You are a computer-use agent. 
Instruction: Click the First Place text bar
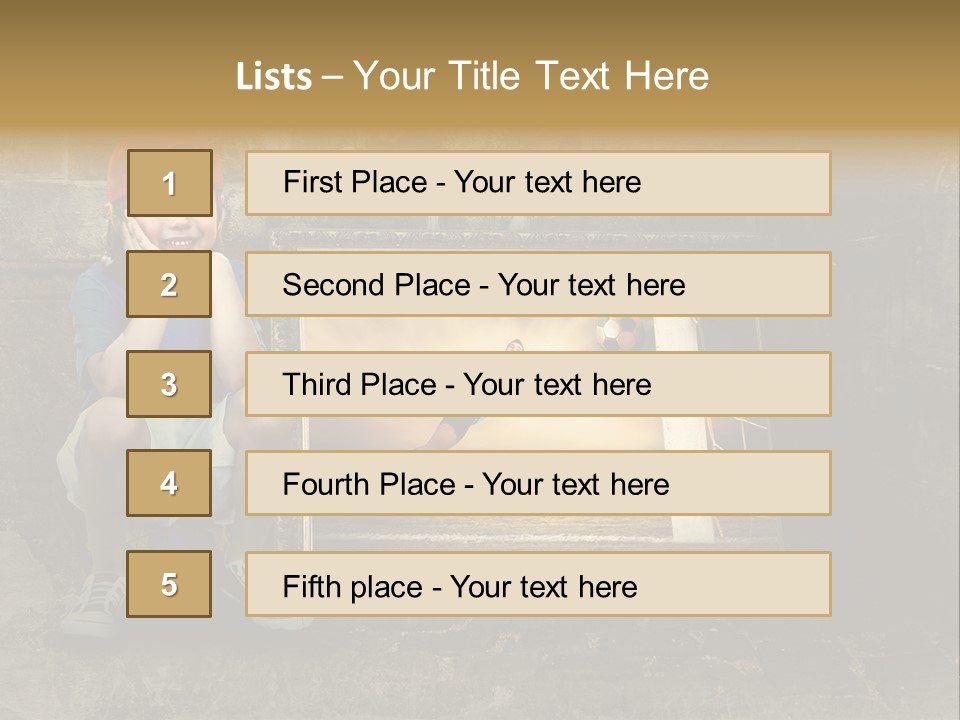point(538,183)
